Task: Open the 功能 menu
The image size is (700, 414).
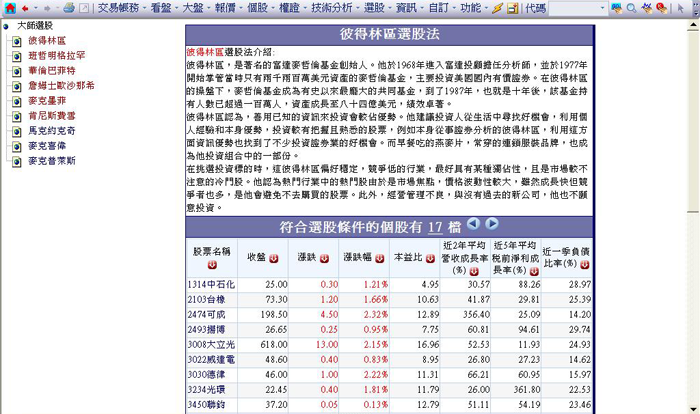Action: click(x=471, y=8)
